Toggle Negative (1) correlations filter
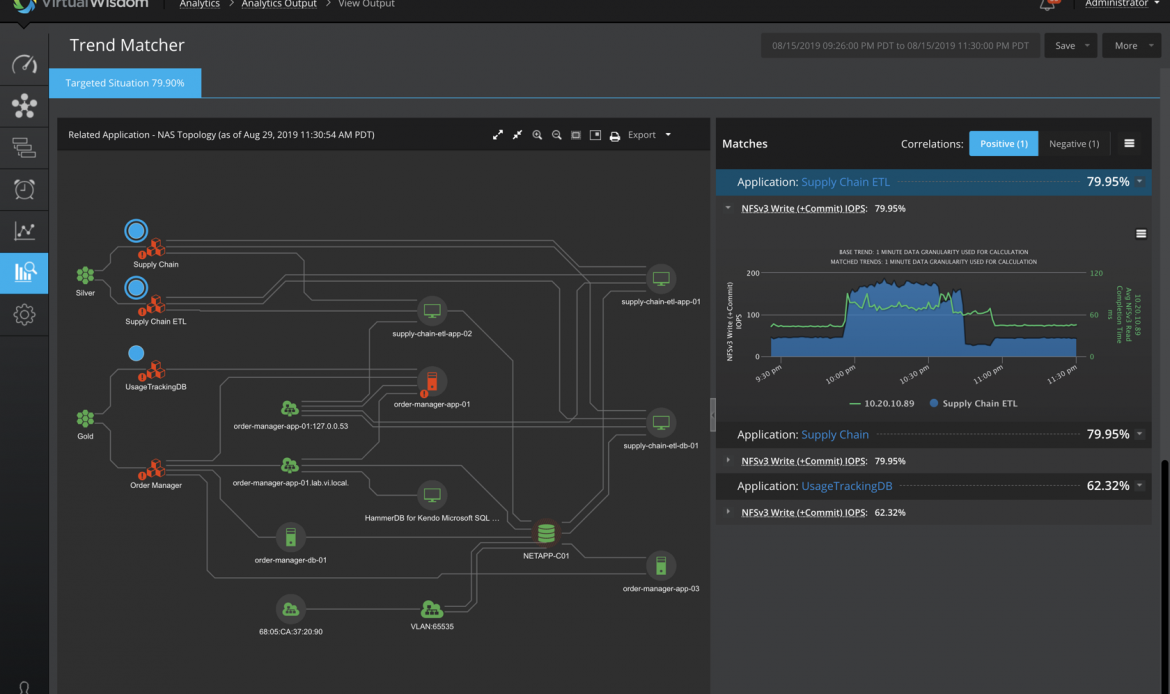Viewport: 1170px width, 694px height. 1073,144
